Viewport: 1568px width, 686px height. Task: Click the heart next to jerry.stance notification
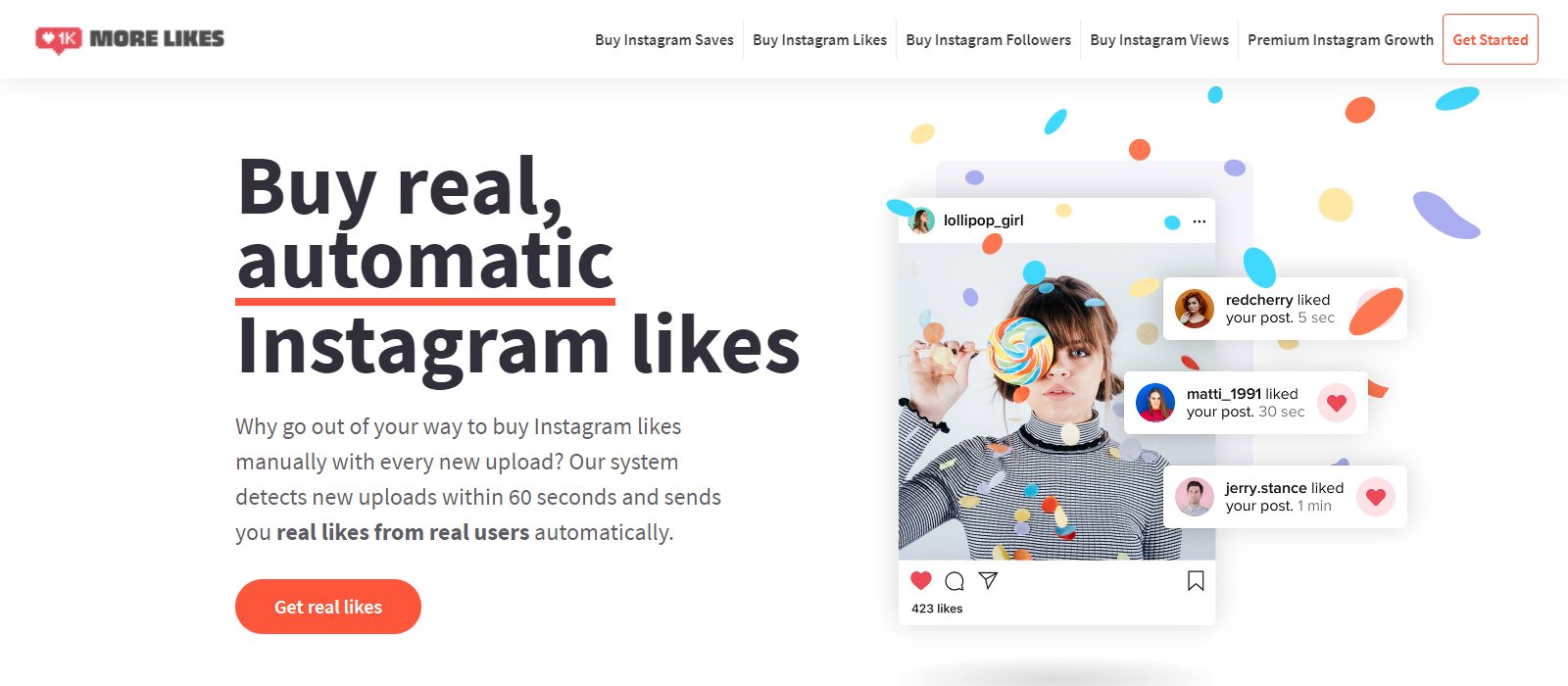[1376, 497]
